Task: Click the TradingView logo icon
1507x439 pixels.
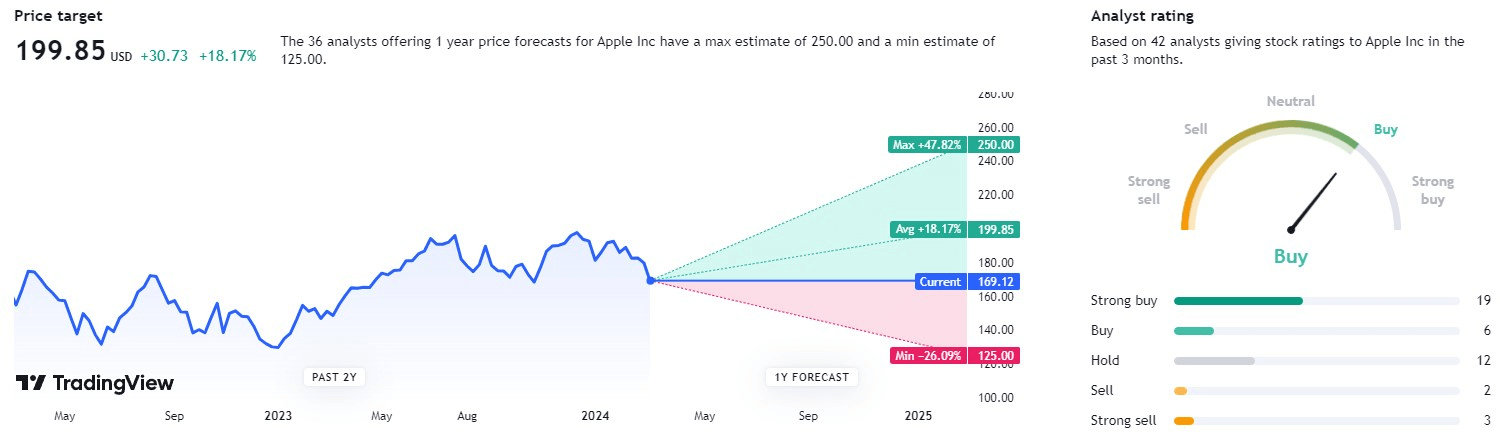Action: (30, 383)
